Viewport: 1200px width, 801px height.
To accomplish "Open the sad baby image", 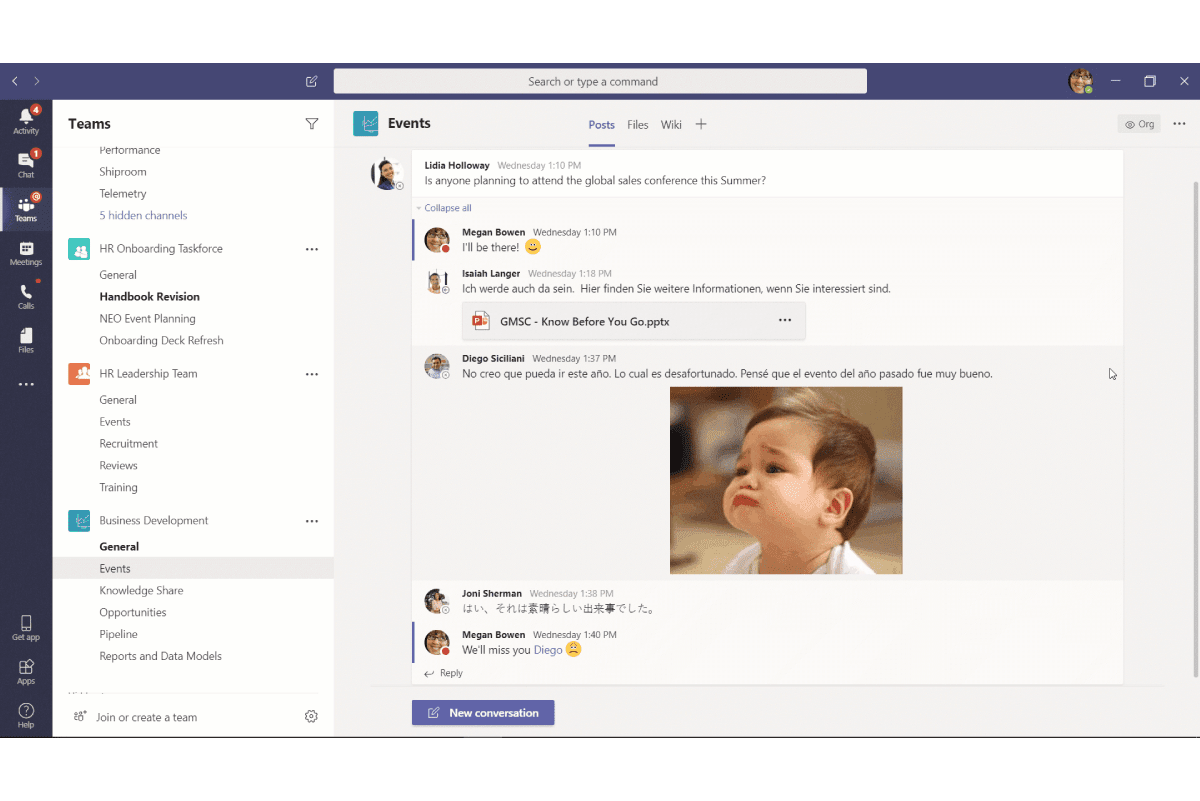I will coord(786,480).
